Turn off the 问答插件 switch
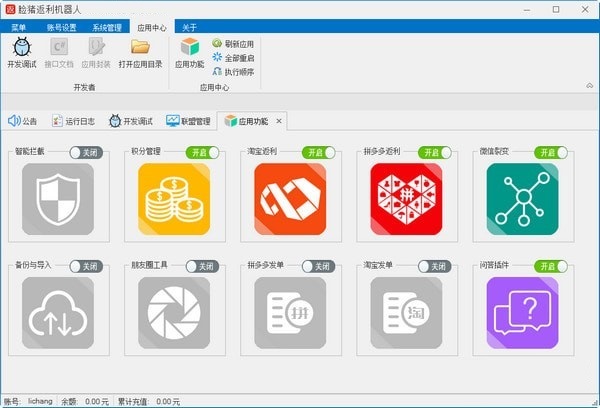 tap(551, 266)
